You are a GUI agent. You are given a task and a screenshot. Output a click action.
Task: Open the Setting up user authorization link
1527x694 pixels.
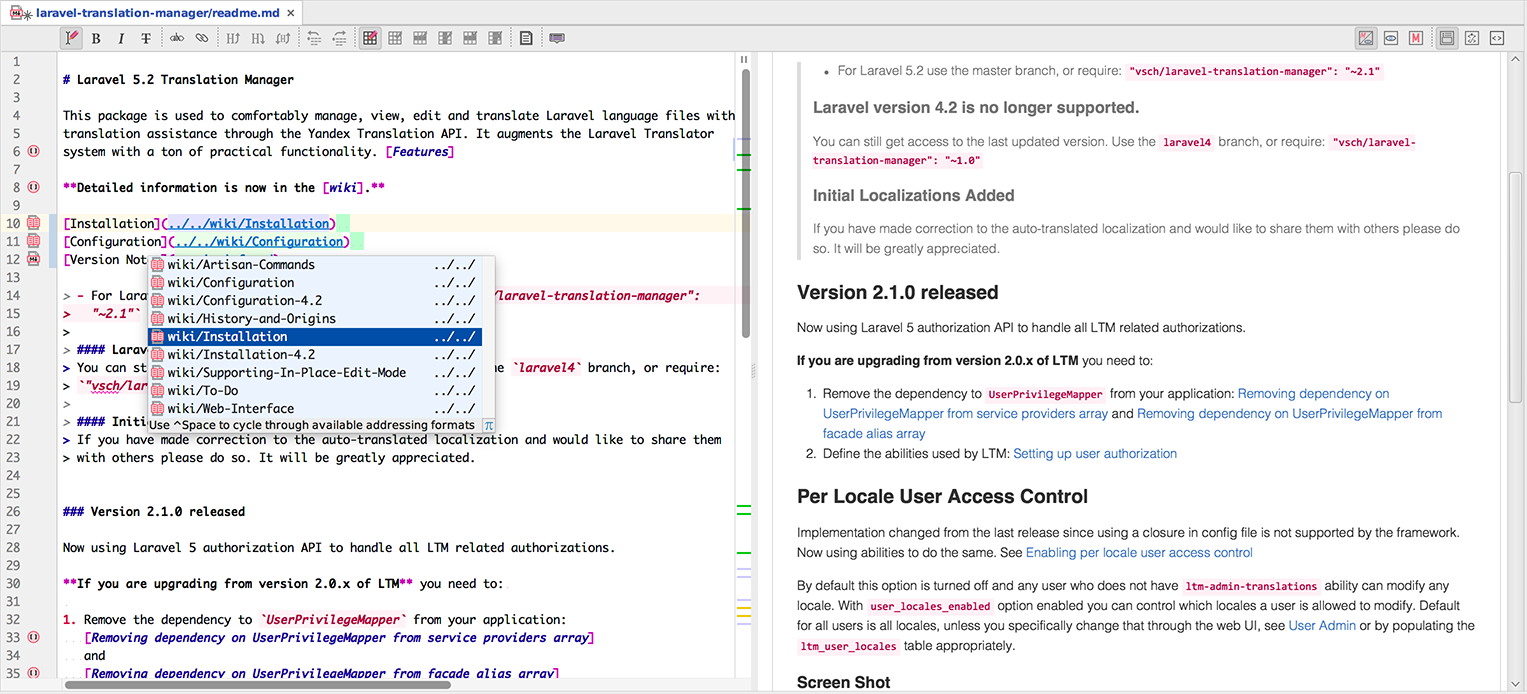1095,454
